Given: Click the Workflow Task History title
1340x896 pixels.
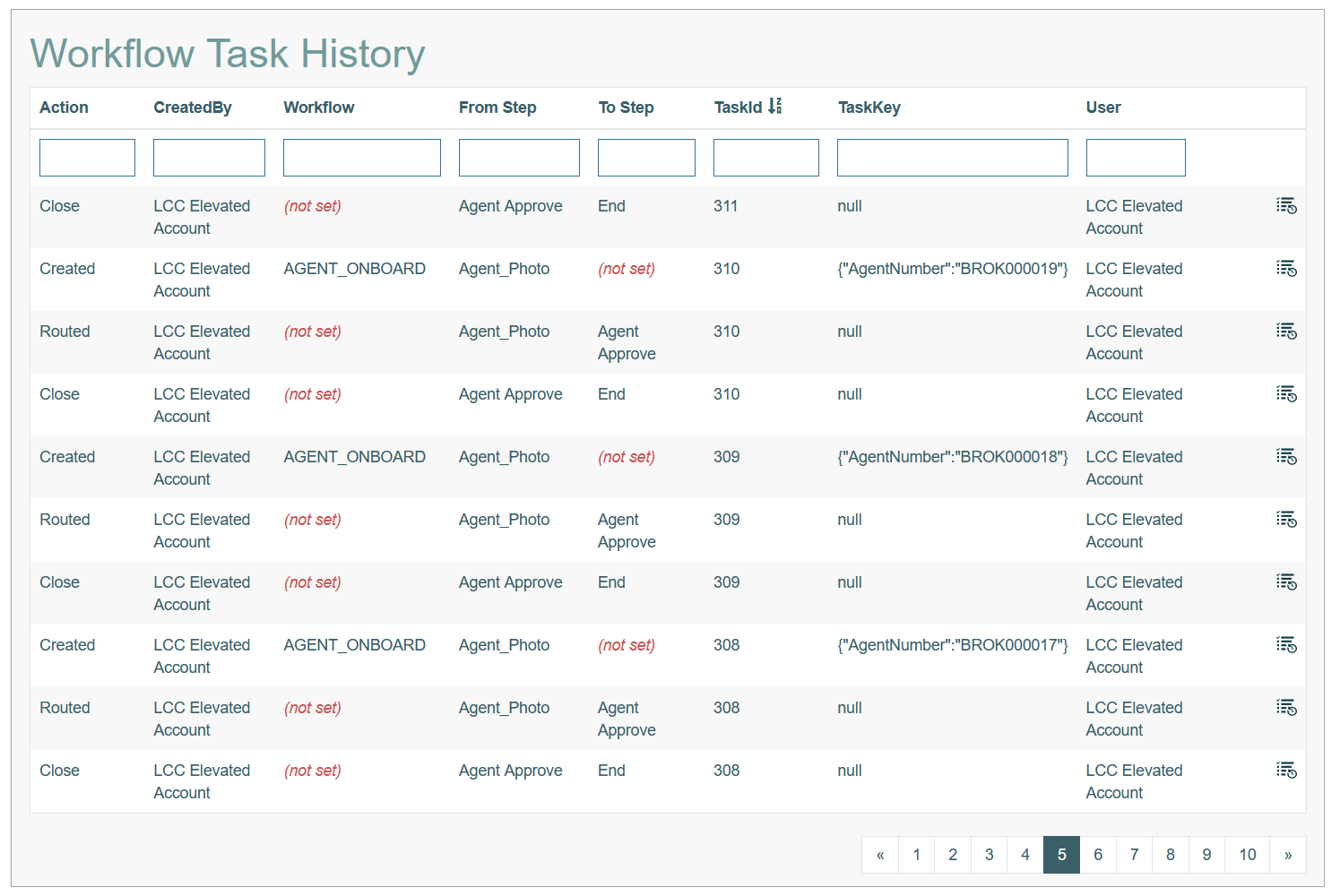Looking at the screenshot, I should point(228,54).
